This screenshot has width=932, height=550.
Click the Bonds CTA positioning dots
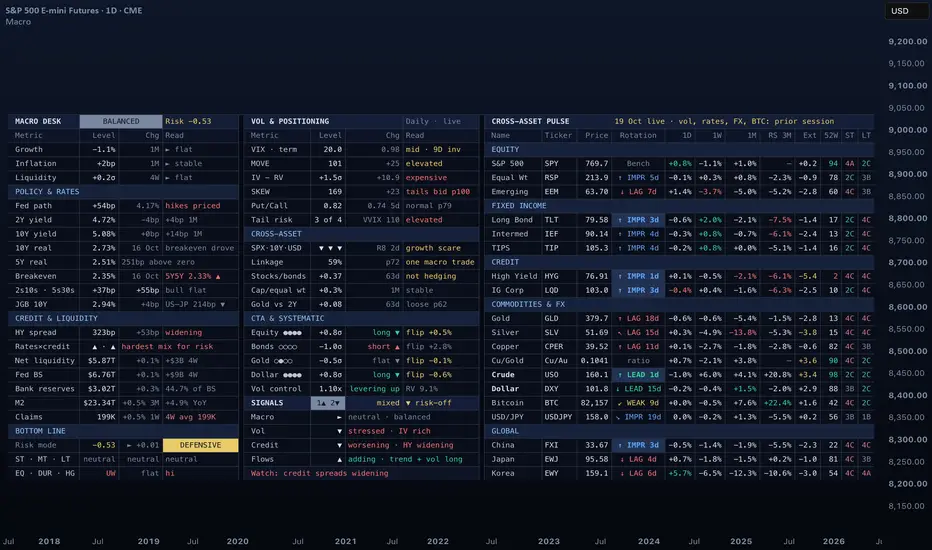click(x=288, y=347)
